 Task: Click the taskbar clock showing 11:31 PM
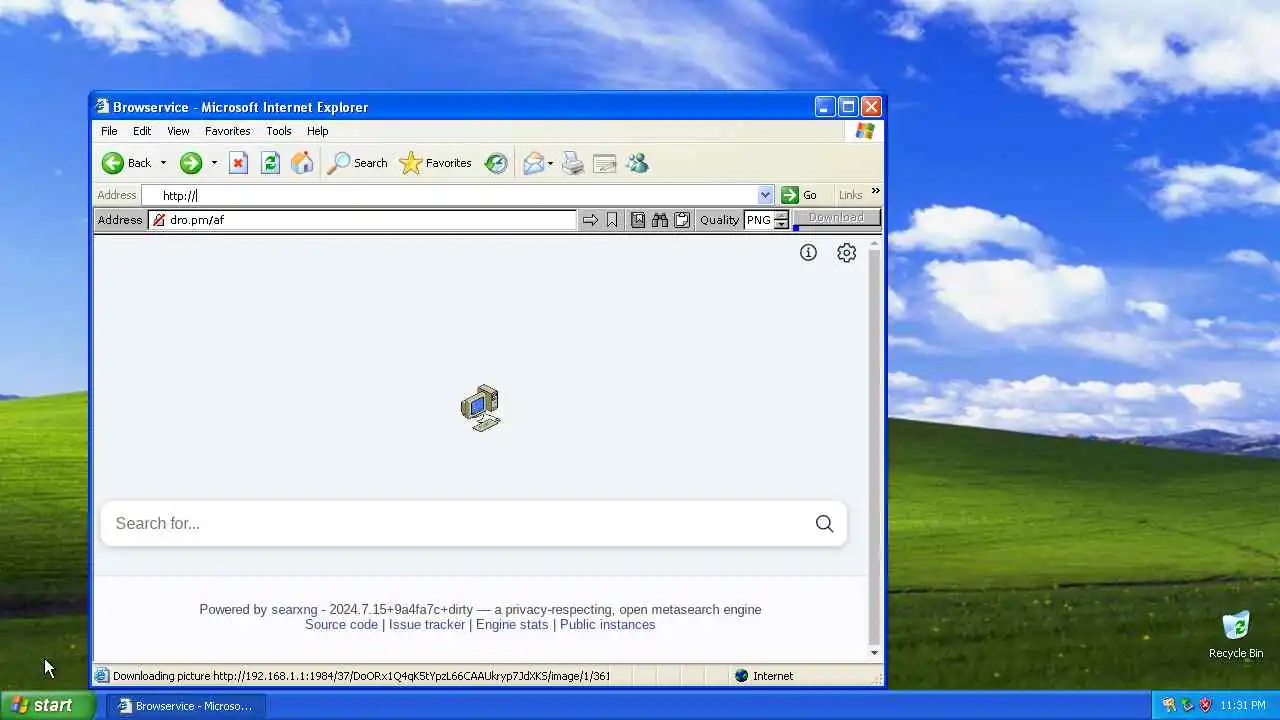(1243, 705)
